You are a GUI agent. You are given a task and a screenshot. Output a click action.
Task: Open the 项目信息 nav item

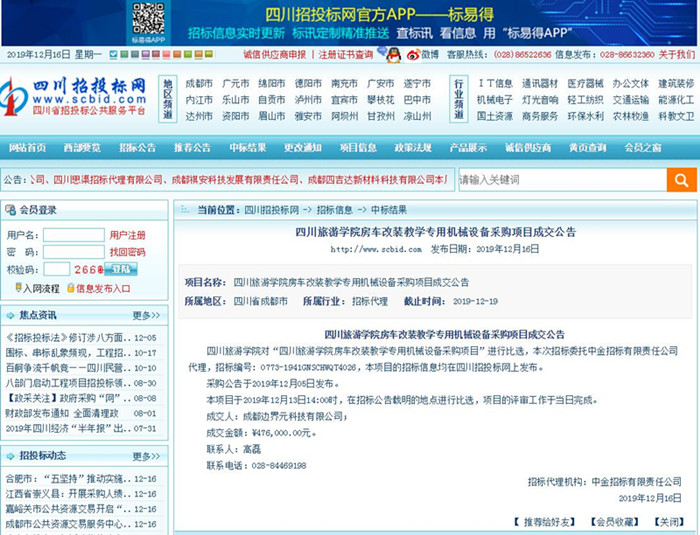pyautogui.click(x=358, y=148)
